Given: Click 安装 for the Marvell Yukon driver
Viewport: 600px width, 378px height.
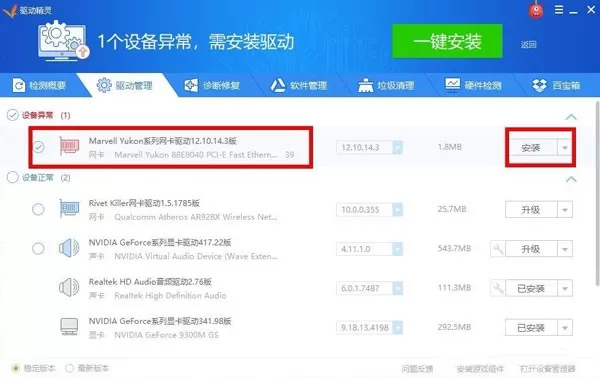Looking at the screenshot, I should click(531, 148).
